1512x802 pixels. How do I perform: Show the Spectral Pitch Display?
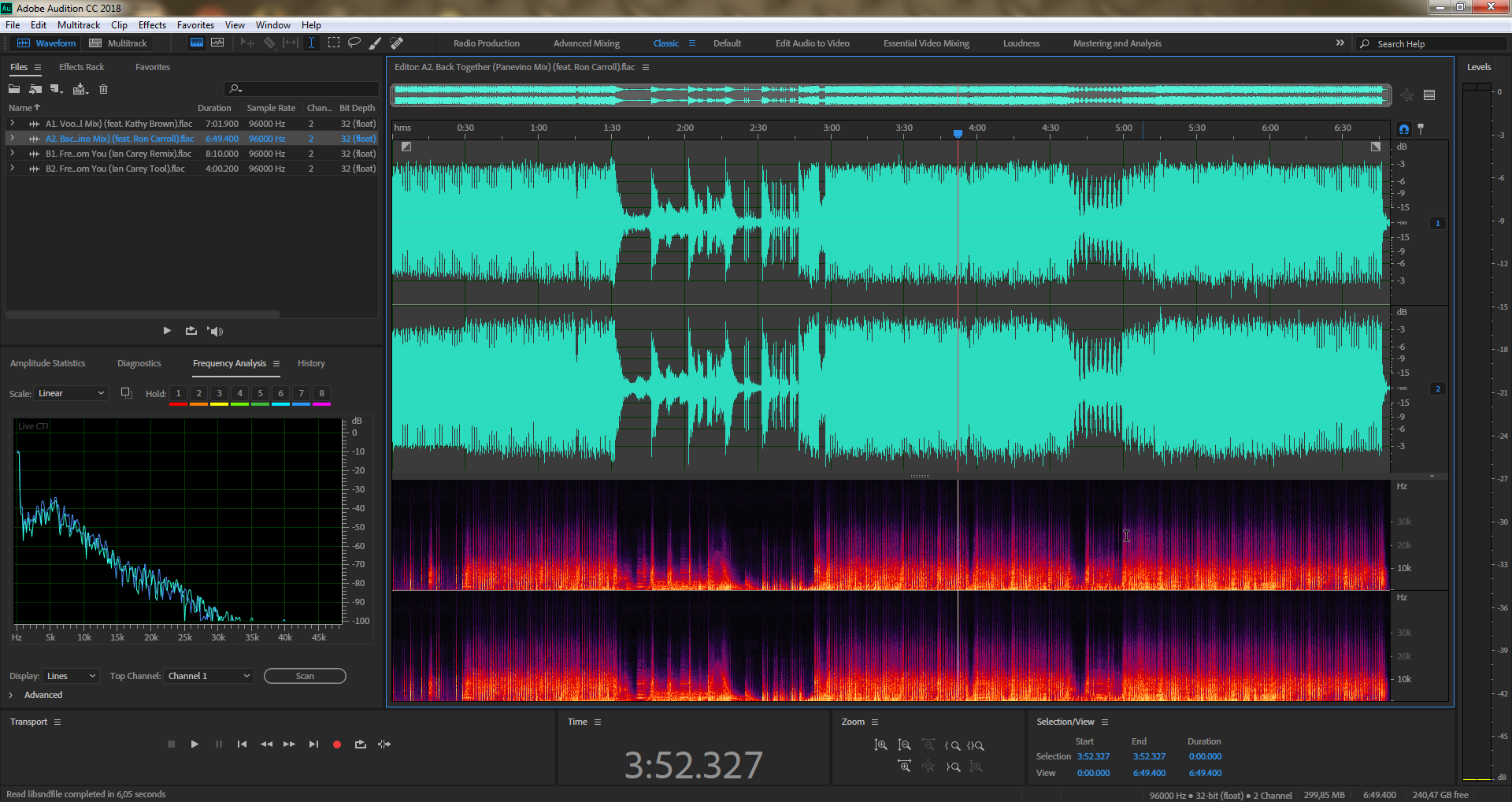(217, 43)
